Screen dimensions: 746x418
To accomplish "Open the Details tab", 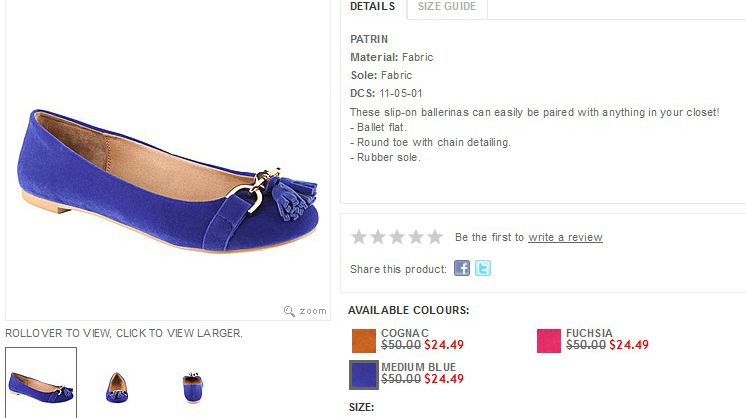I will pos(372,7).
